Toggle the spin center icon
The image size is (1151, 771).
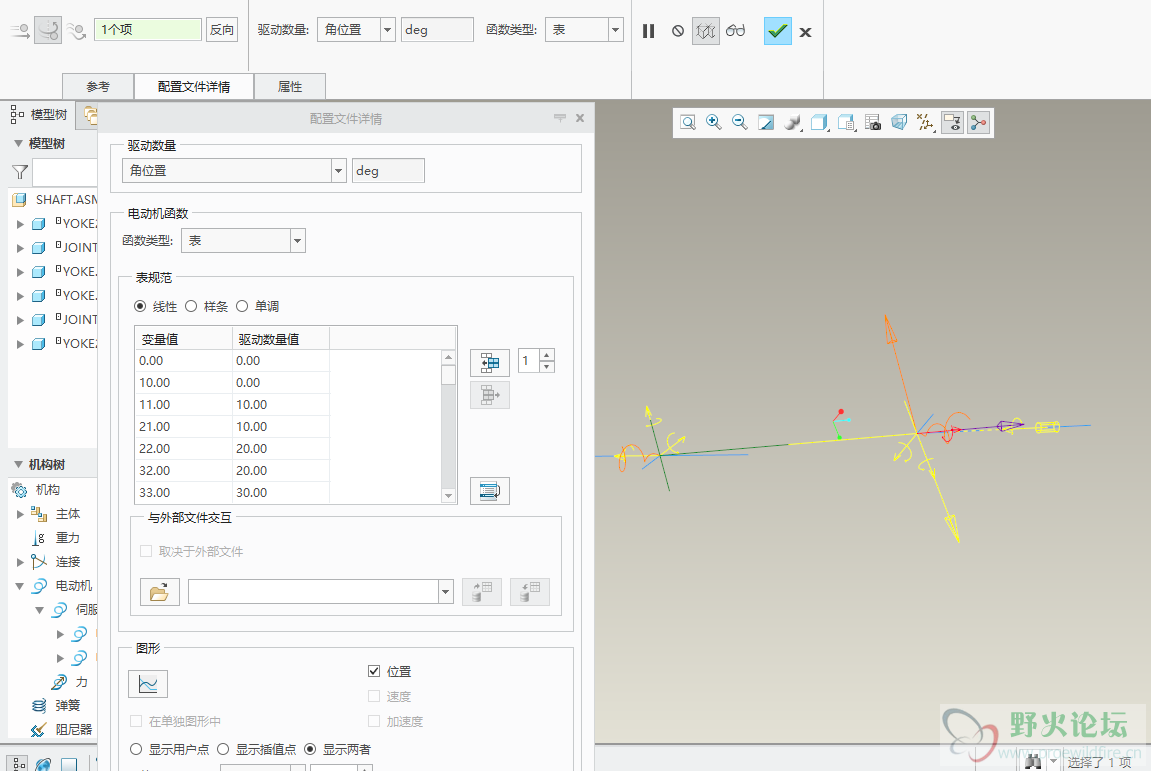click(978, 123)
